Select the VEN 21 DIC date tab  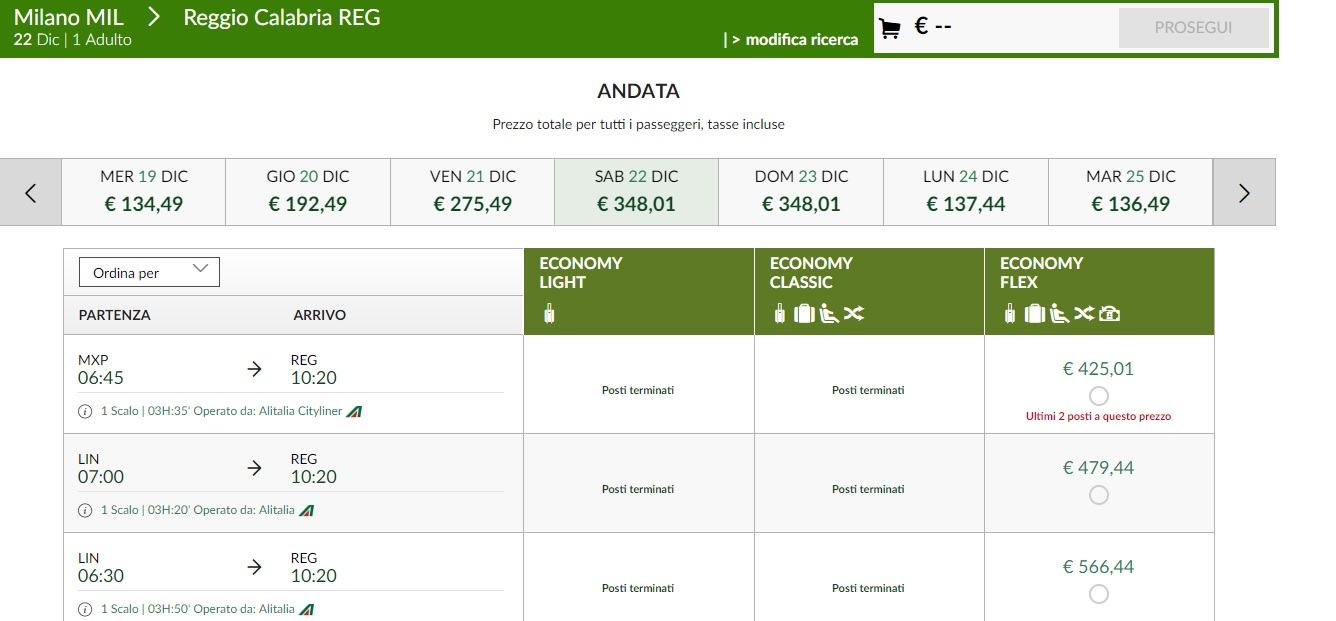(x=473, y=191)
